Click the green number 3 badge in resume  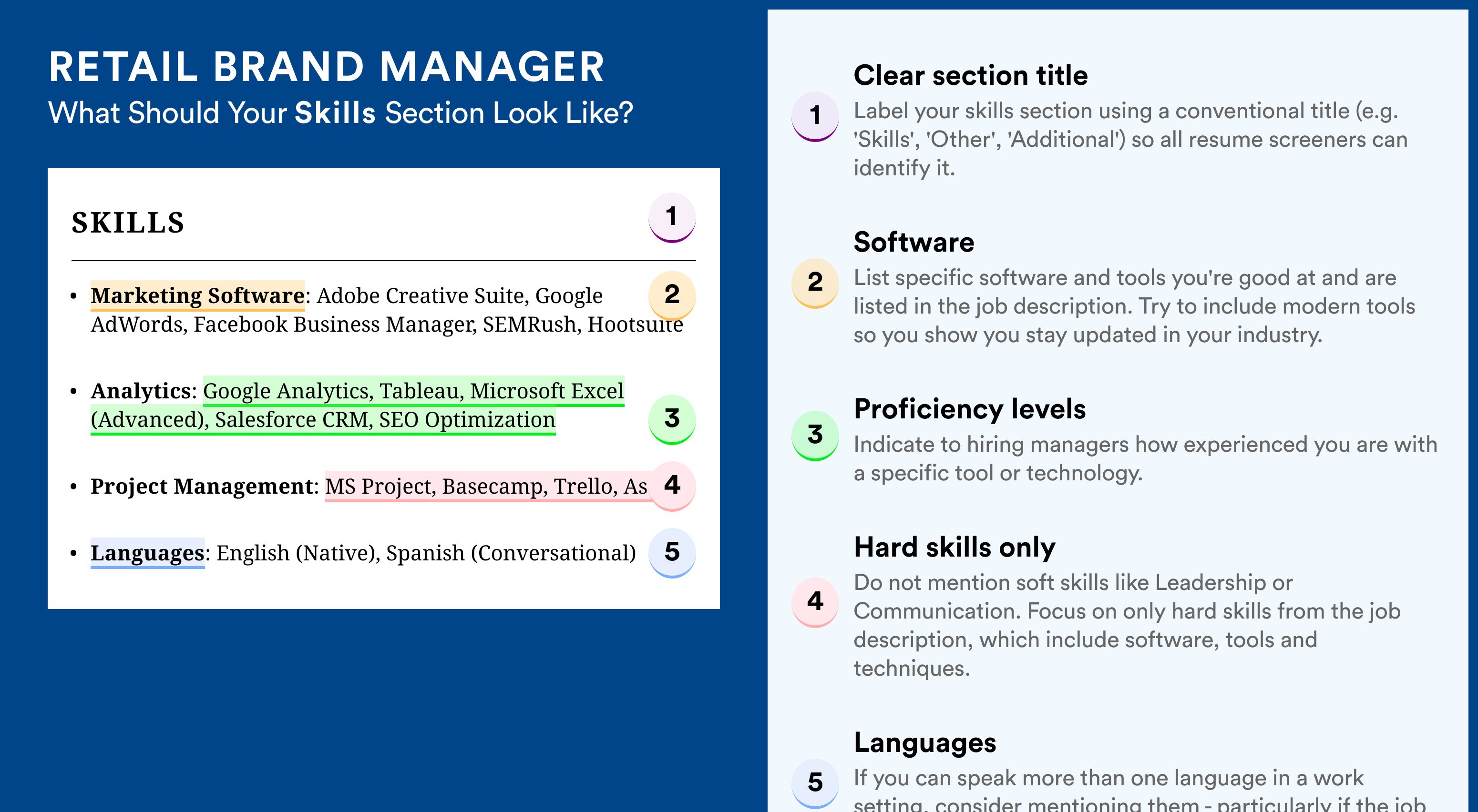672,419
